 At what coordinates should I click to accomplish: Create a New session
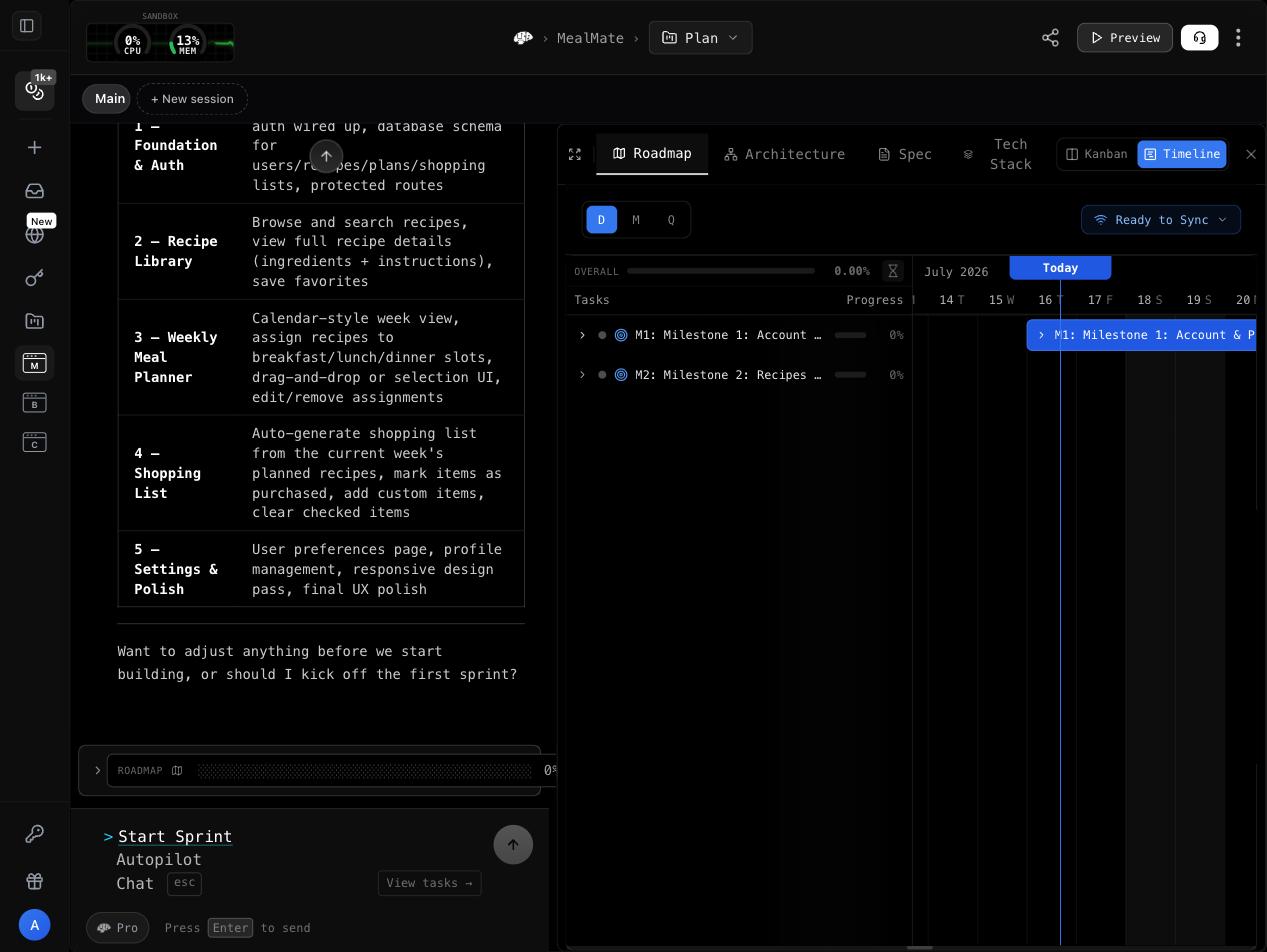(x=192, y=99)
